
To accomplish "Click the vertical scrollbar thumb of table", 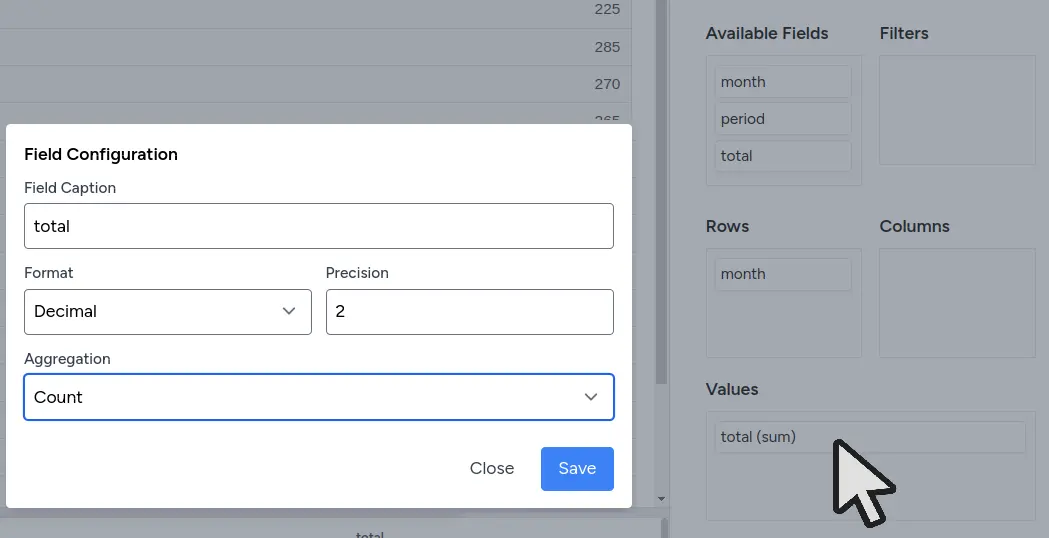I will (x=661, y=192).
